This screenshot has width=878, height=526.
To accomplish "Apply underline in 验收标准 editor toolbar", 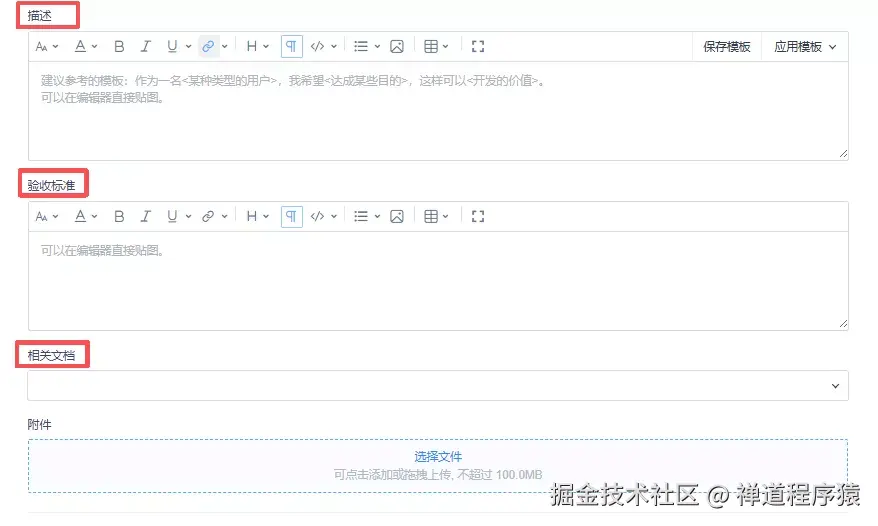I will (x=172, y=216).
